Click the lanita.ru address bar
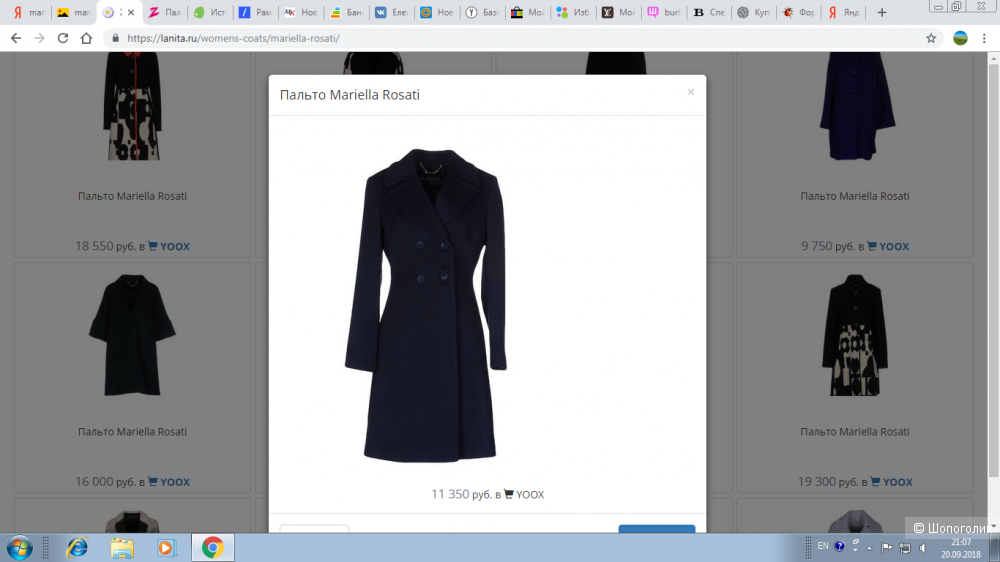Image resolution: width=1000 pixels, height=562 pixels. click(500, 38)
